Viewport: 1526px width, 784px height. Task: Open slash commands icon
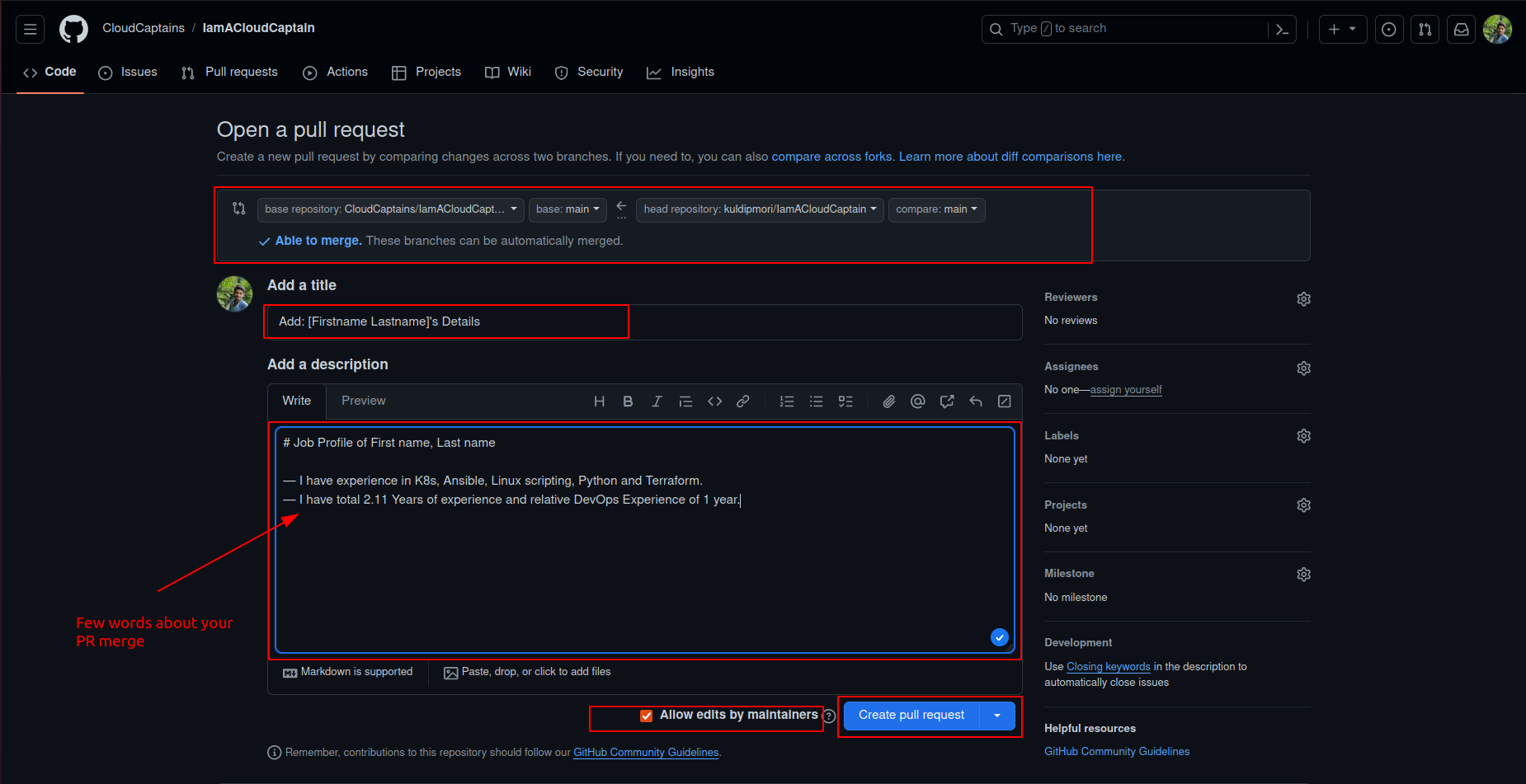tap(1005, 401)
